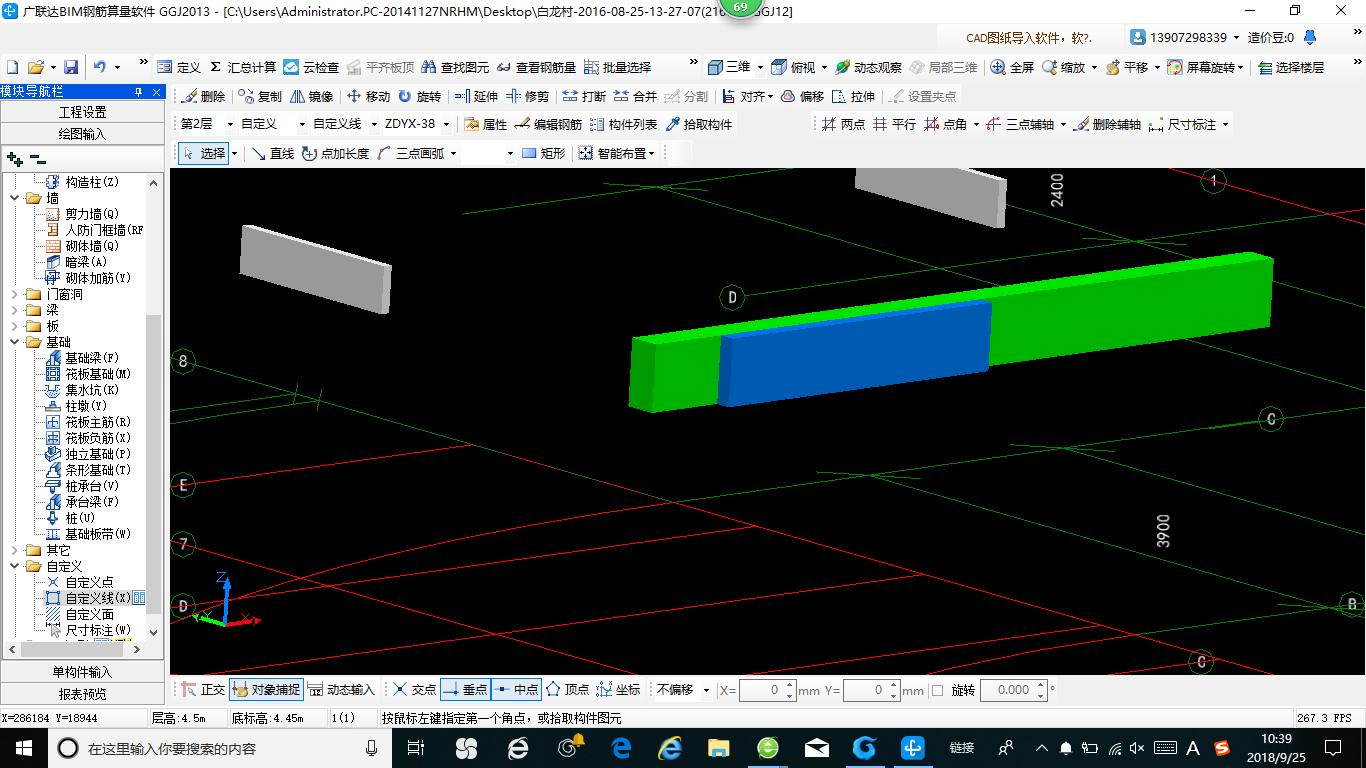Open Windows Start menu
The image size is (1366, 768).
coord(23,747)
